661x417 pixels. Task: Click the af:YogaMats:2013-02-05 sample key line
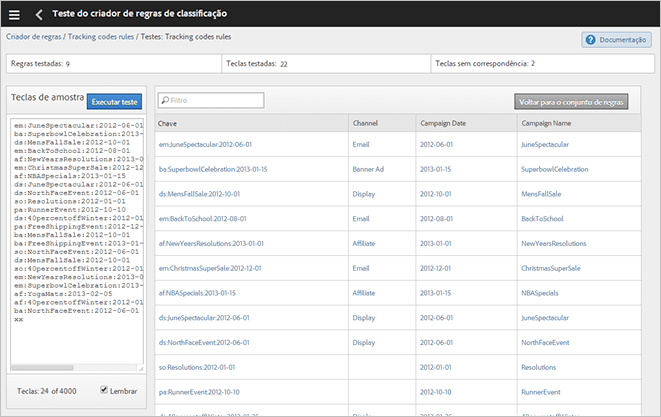(x=63, y=294)
